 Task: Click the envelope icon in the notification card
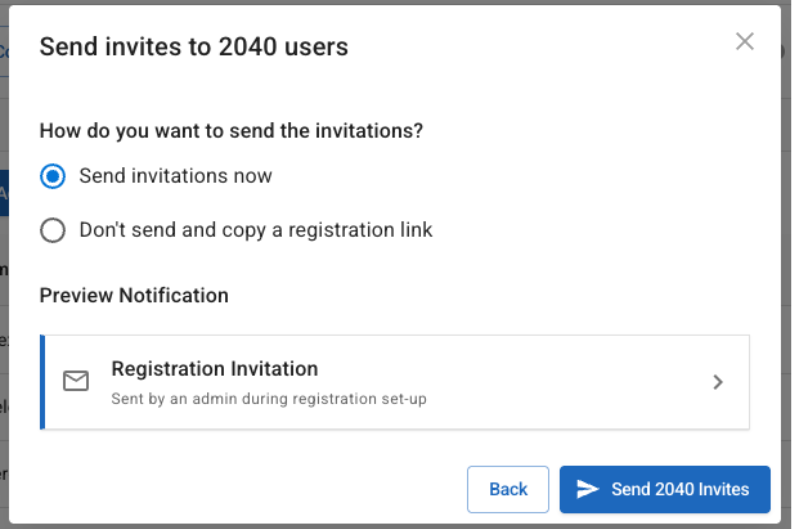pyautogui.click(x=76, y=381)
